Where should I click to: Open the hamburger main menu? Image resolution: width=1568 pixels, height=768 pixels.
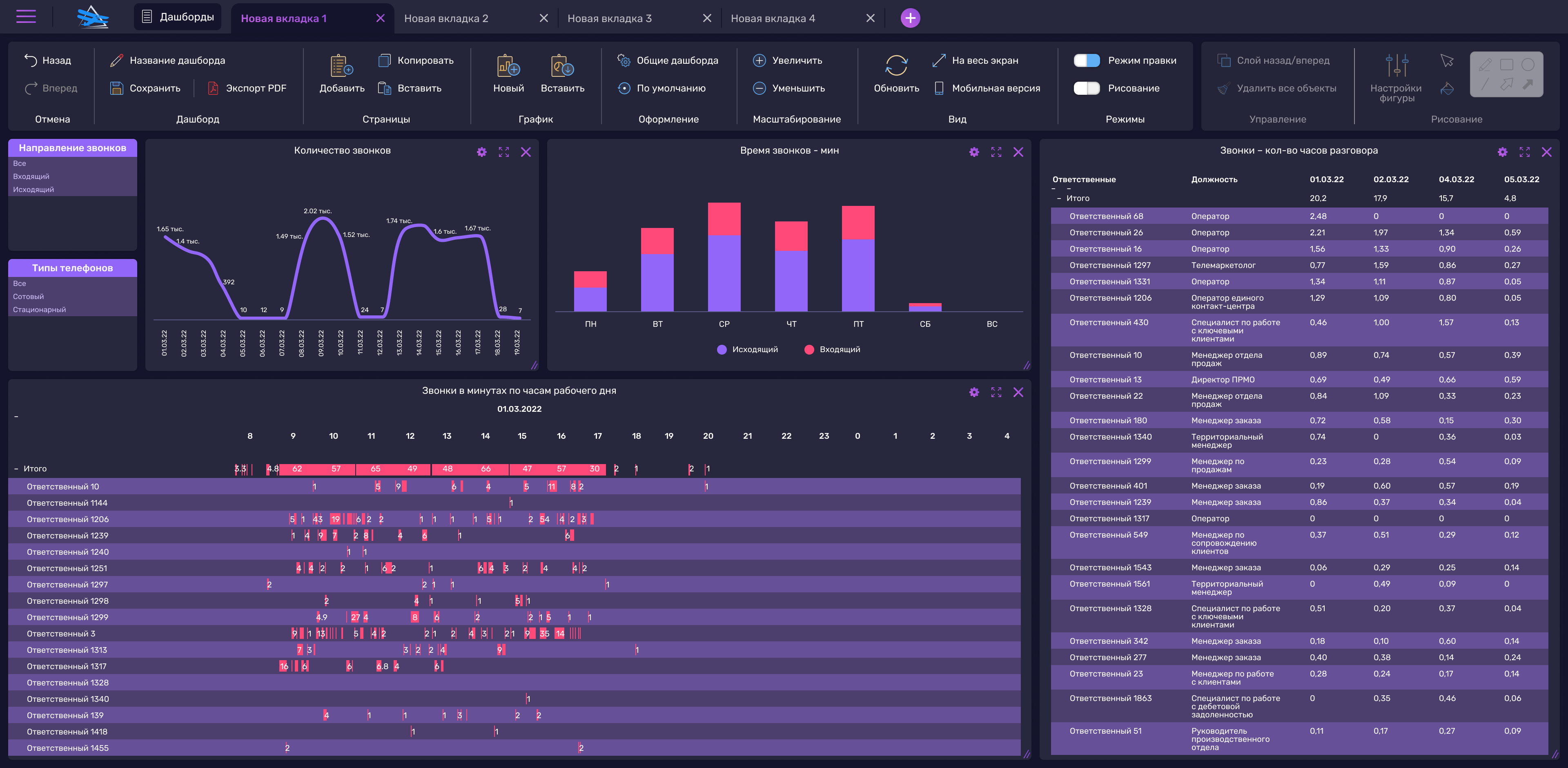pos(26,17)
